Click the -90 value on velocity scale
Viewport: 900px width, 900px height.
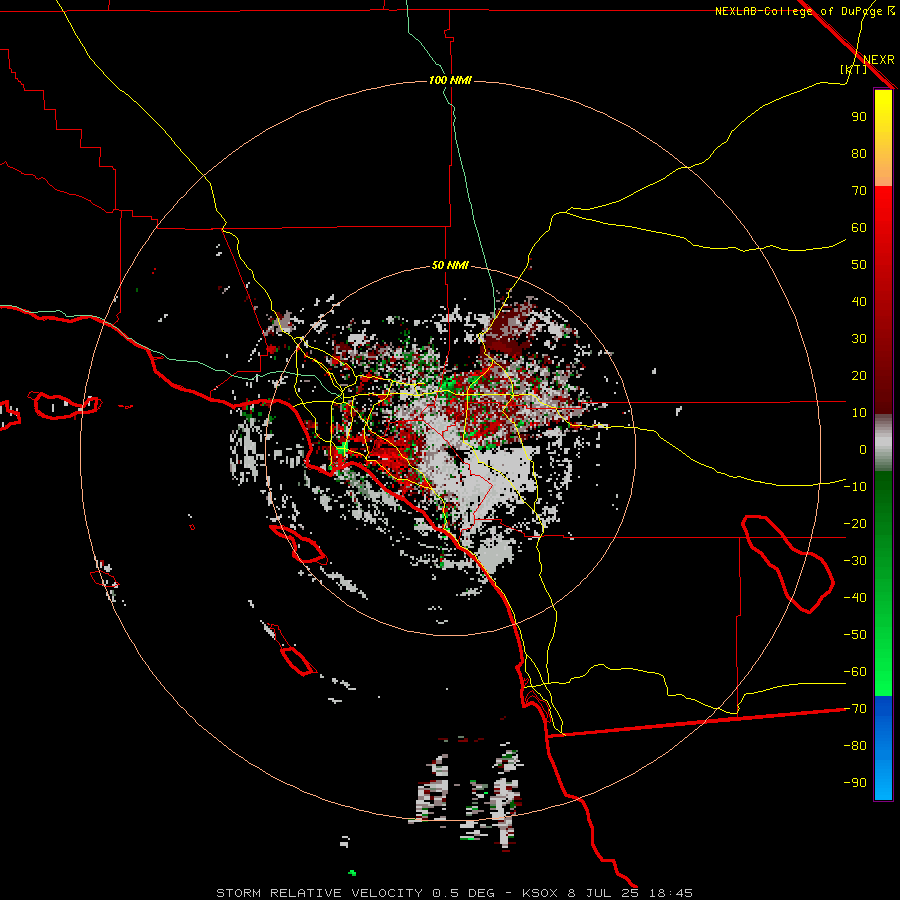tap(855, 783)
